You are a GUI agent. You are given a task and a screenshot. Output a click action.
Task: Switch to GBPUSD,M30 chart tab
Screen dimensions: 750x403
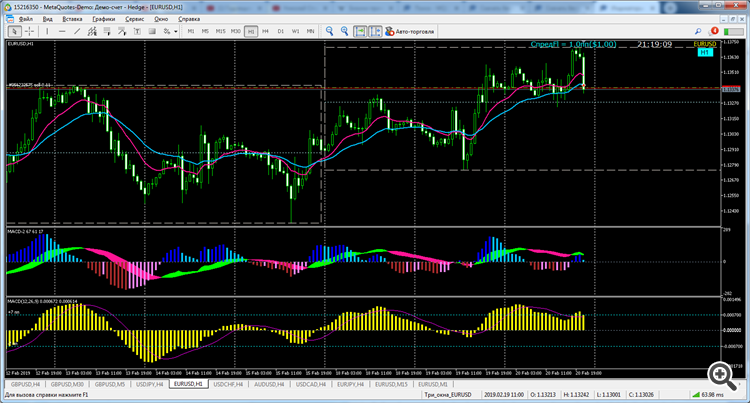(67, 384)
